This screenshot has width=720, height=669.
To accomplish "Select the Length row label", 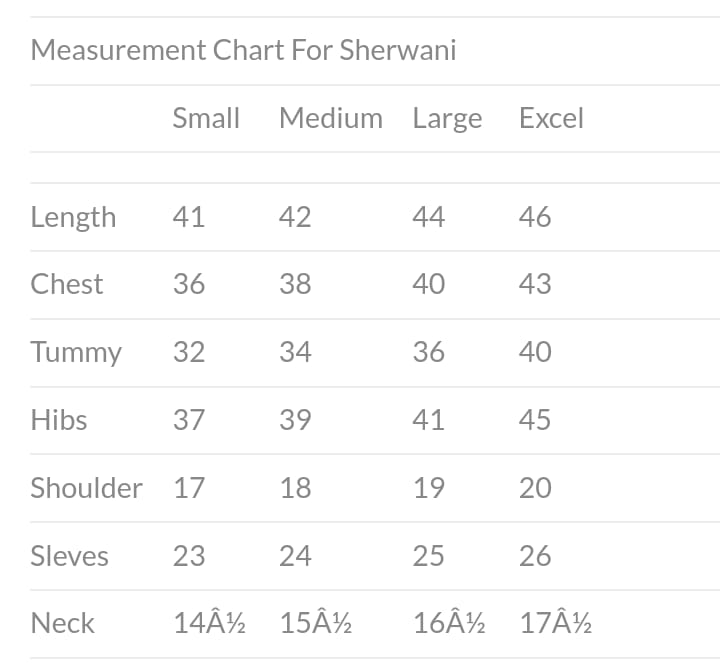I will tap(73, 217).
